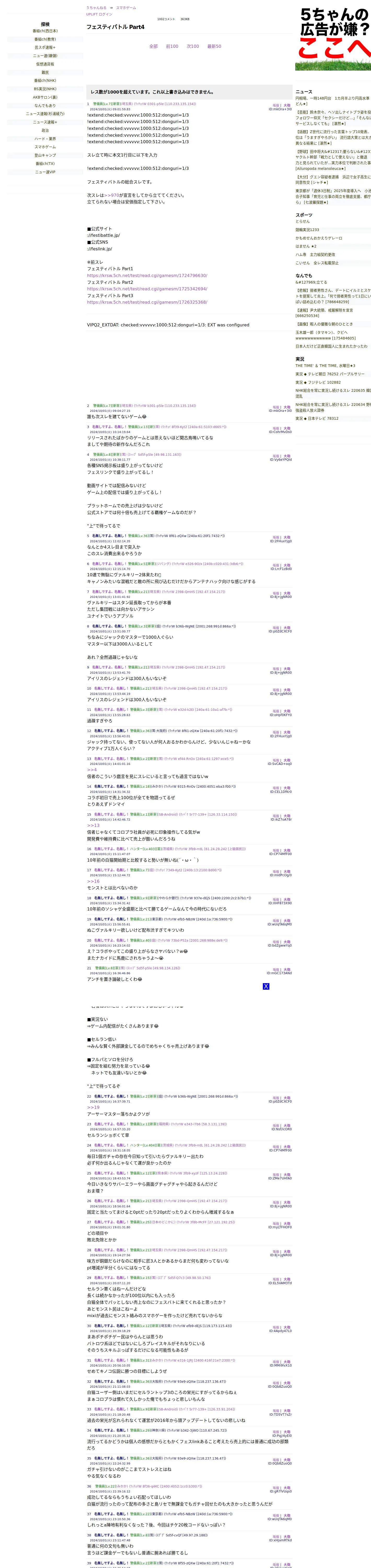Show all posts with 全部

pyautogui.click(x=153, y=46)
